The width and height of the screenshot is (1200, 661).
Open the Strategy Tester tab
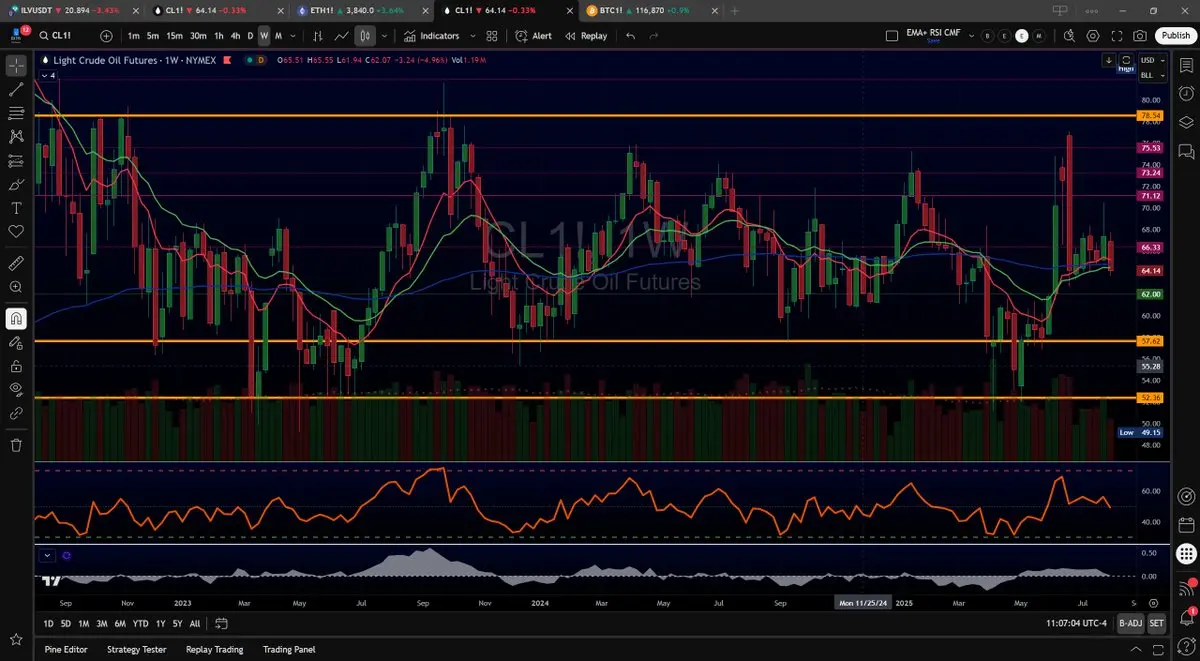(138, 649)
